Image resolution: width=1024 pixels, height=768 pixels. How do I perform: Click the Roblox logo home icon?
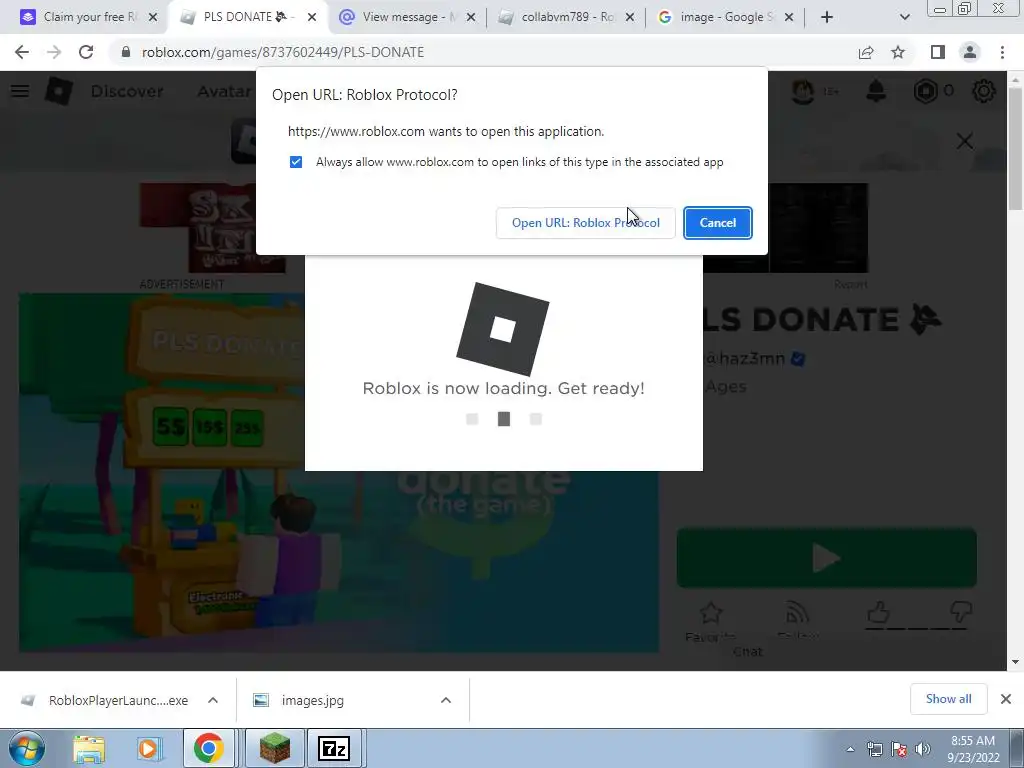point(58,91)
